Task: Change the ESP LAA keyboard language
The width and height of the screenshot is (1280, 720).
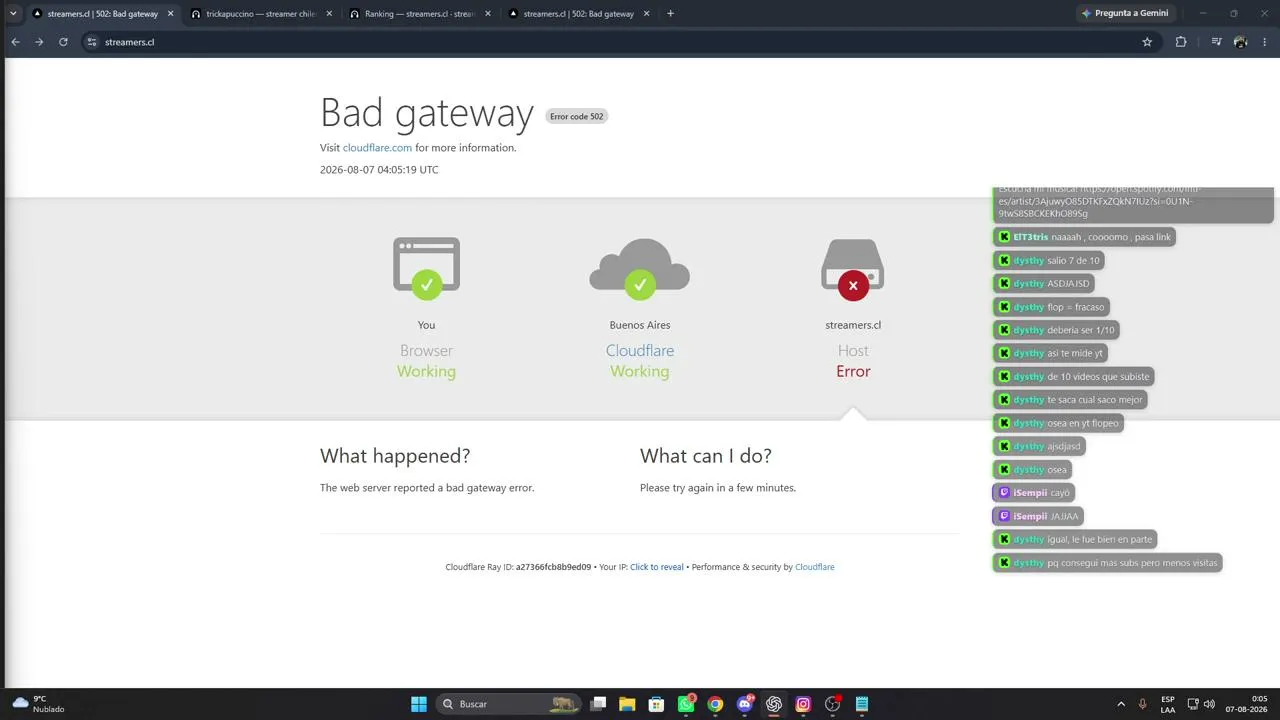Action: pyautogui.click(x=1168, y=704)
